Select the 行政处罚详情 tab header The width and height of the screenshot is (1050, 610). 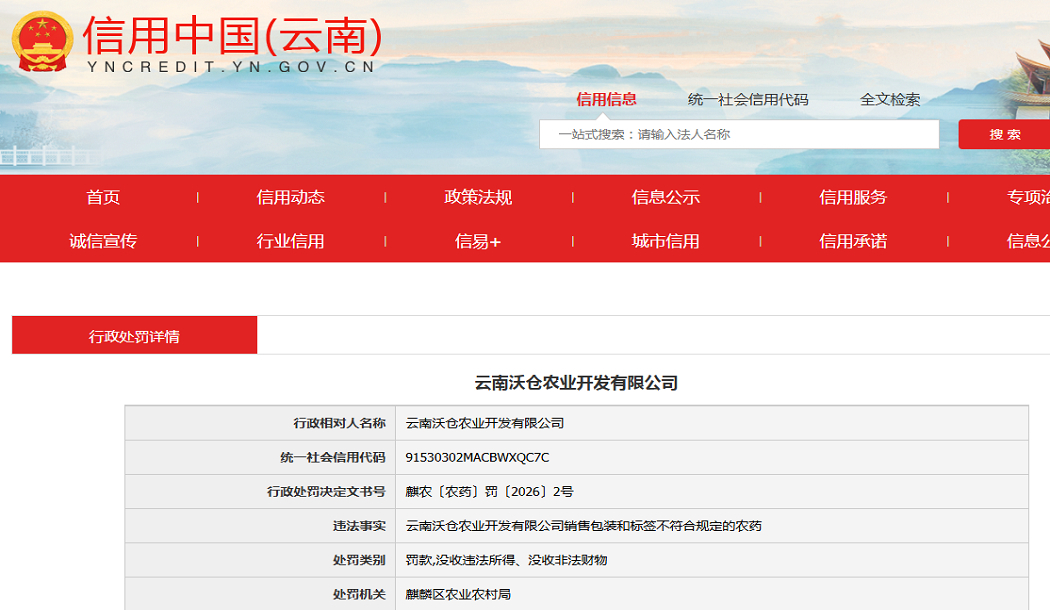(x=135, y=335)
